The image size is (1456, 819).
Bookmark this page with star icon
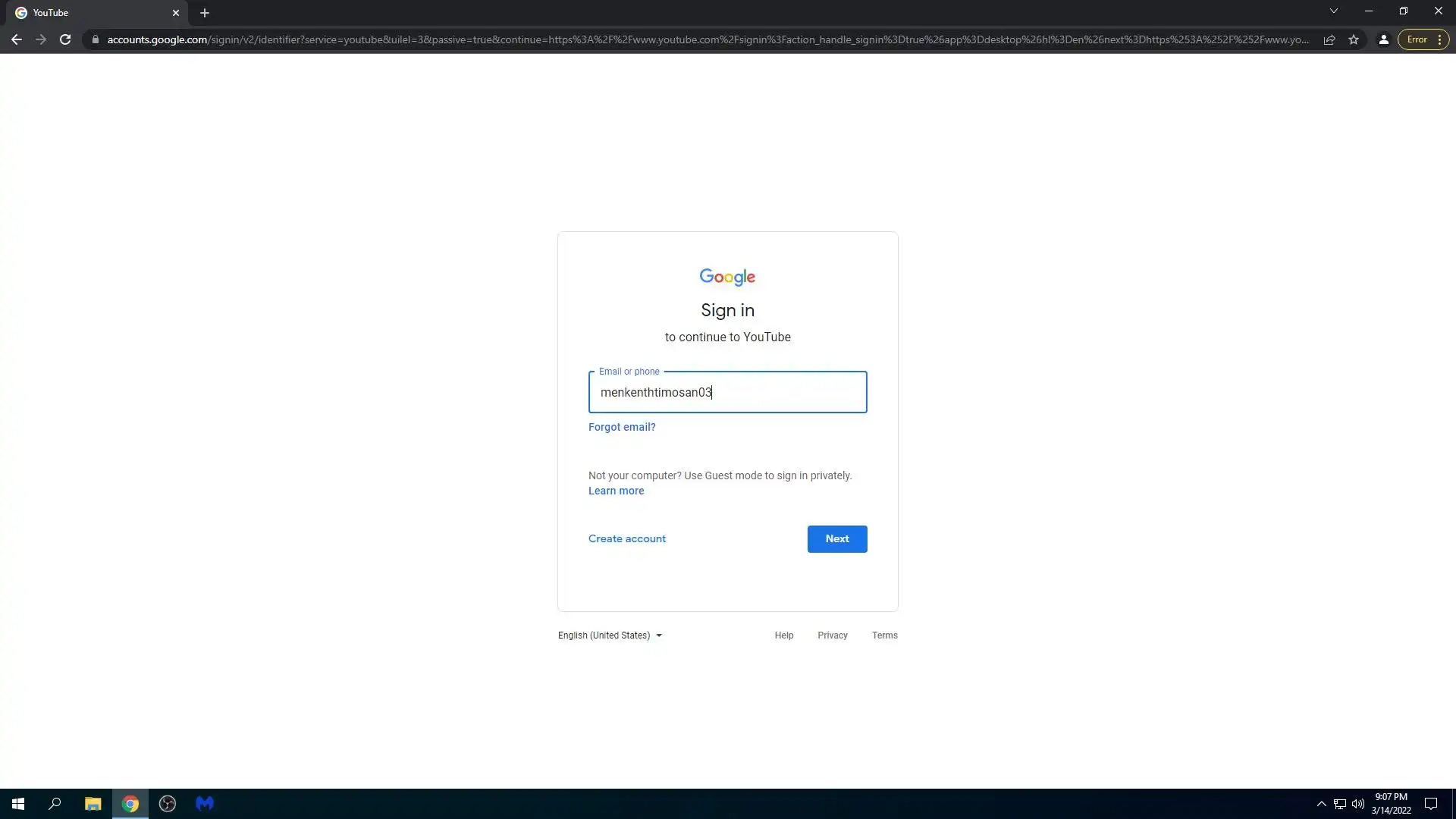coord(1354,39)
